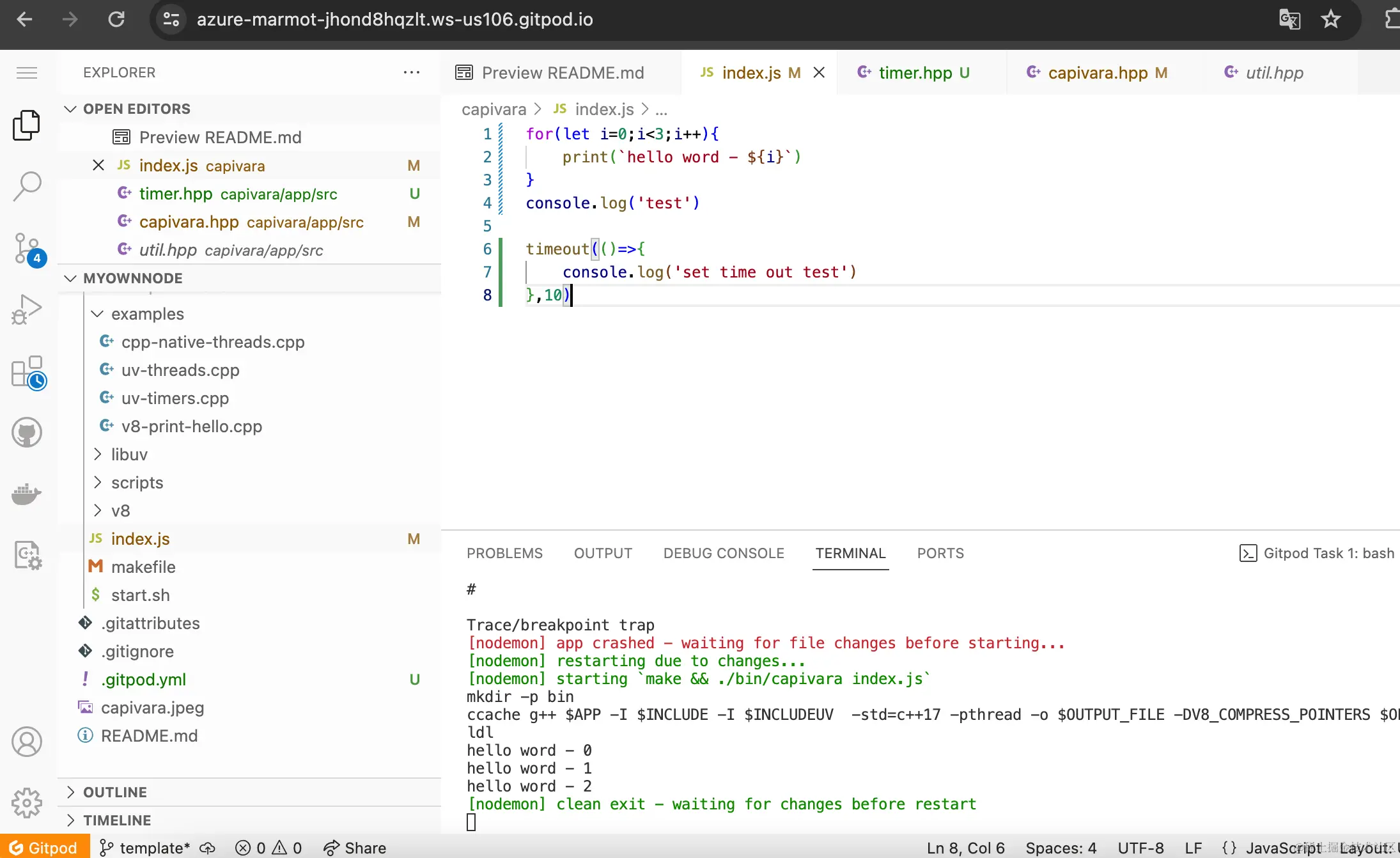The image size is (1400, 858).
Task: Switch to the timer.hpp editor tab
Action: pos(915,73)
